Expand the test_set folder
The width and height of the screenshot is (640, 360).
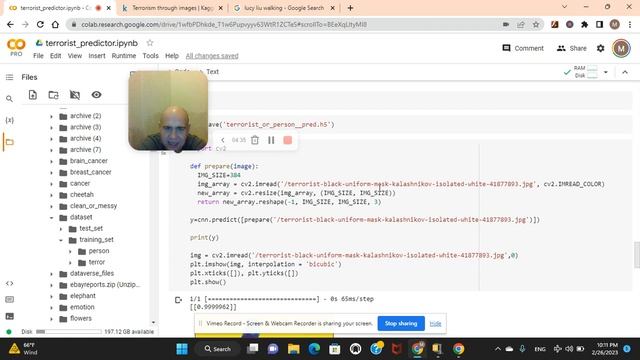coord(61,229)
